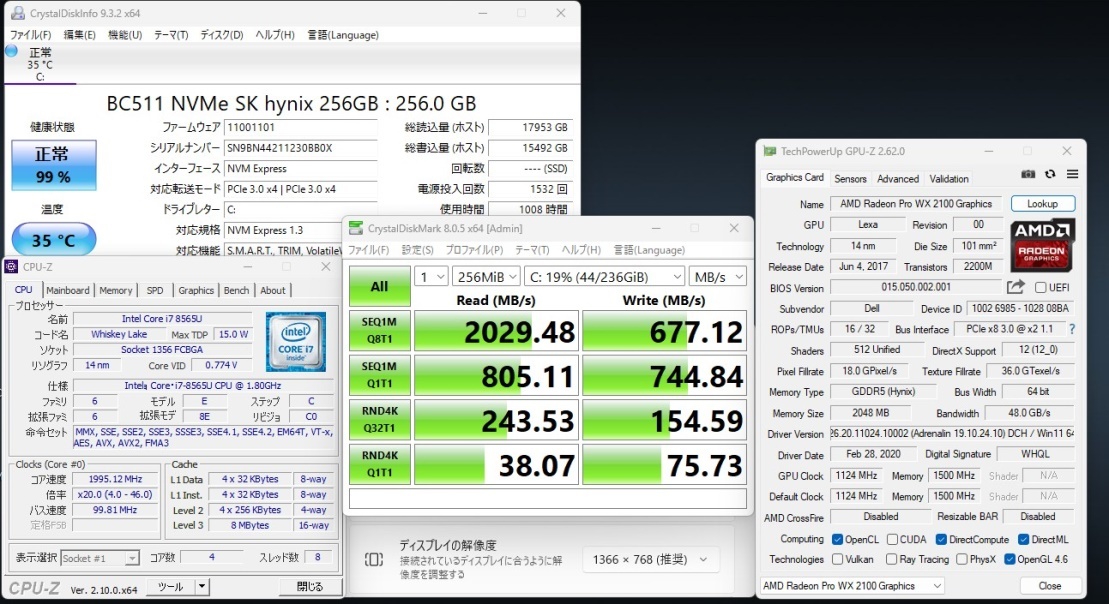This screenshot has height=604, width=1109.
Task: Open the C: 19% drive selection dropdown
Action: (x=605, y=277)
